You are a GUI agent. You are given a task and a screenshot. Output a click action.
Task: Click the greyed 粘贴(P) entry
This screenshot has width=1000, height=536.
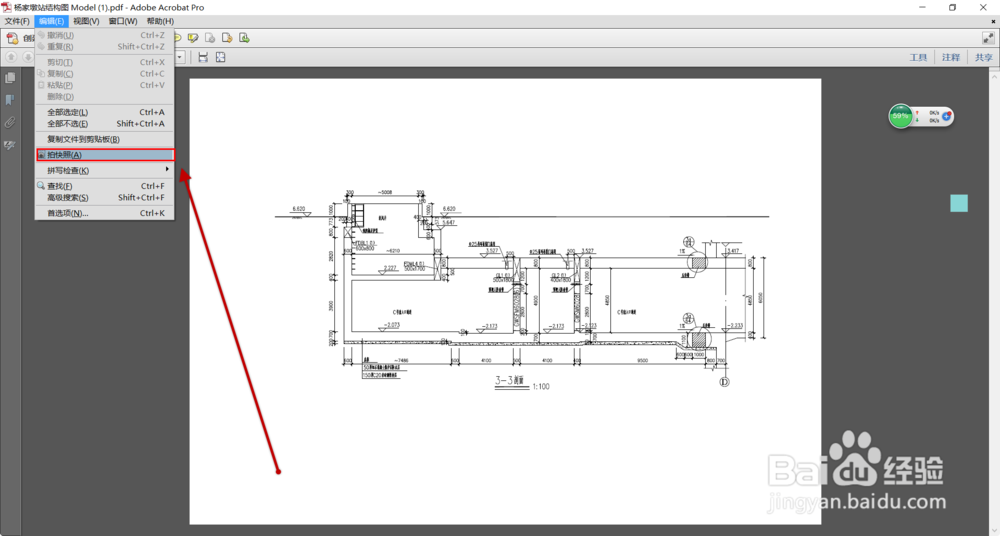[x=105, y=85]
